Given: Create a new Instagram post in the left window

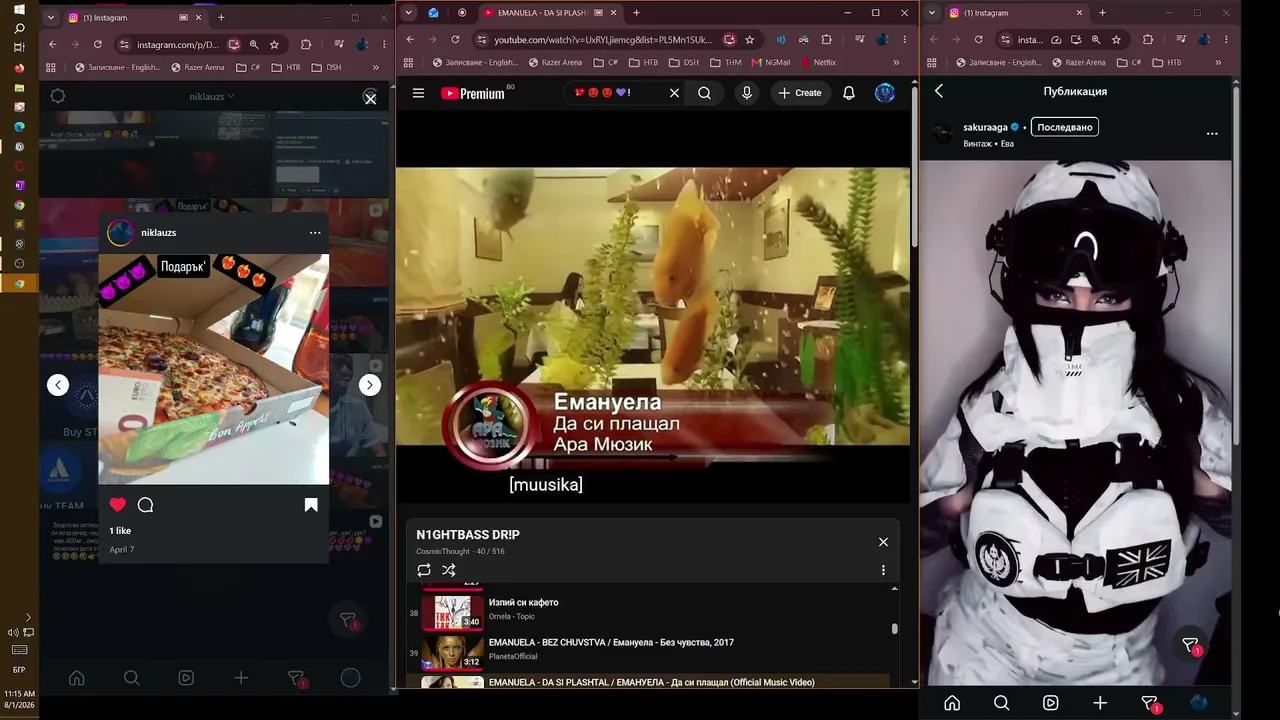Looking at the screenshot, I should click(x=241, y=678).
